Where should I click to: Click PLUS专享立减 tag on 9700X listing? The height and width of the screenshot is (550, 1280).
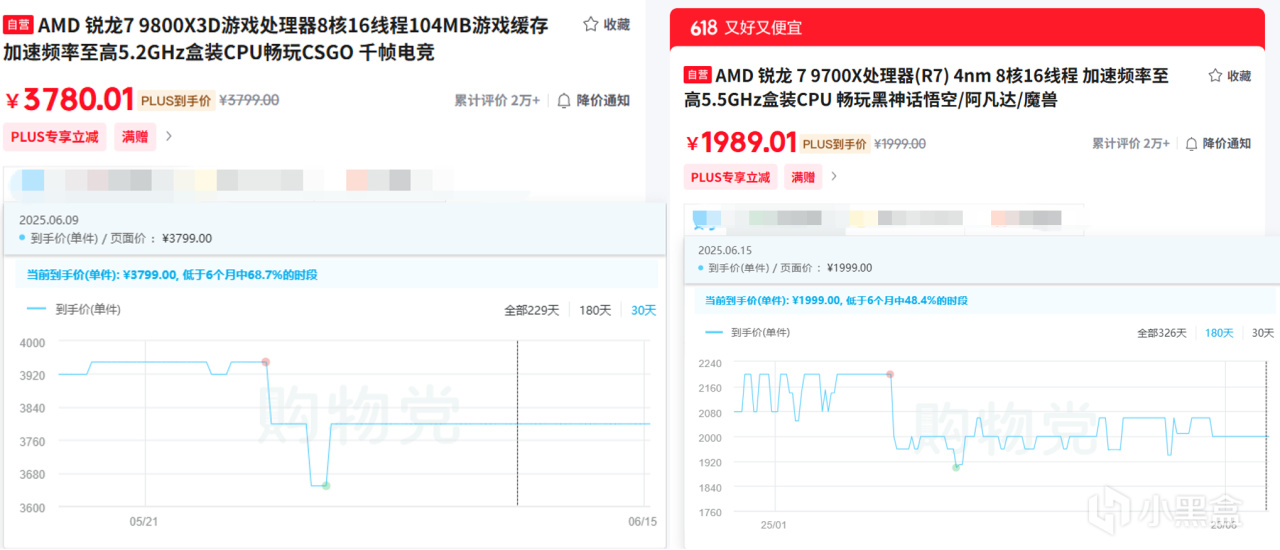tap(731, 177)
